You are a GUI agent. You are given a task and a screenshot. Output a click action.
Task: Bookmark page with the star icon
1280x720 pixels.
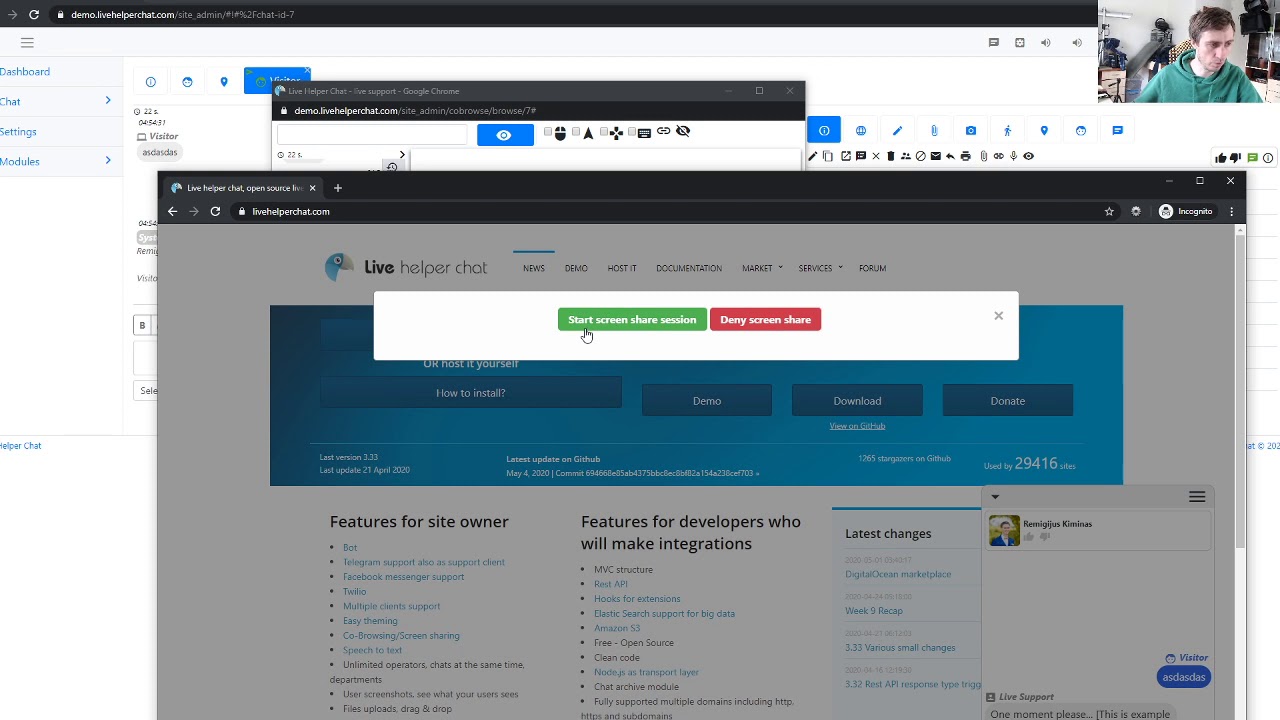[x=1109, y=211]
